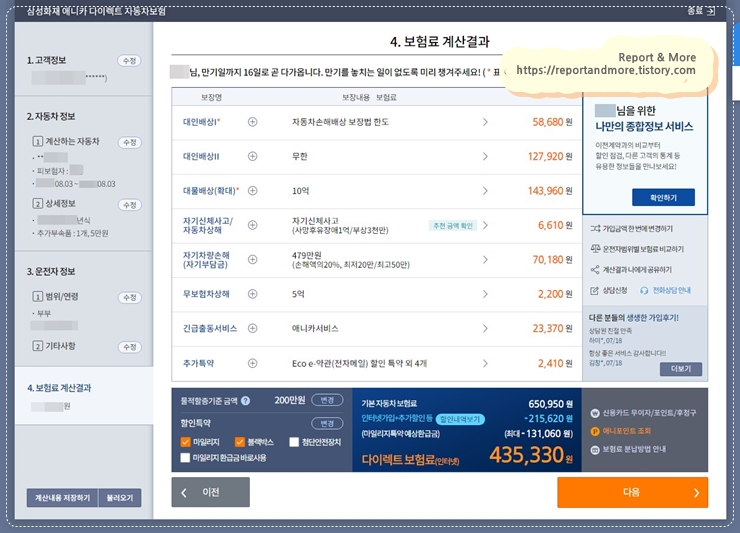Image resolution: width=740 pixels, height=533 pixels.
Task: Expand the 추가특약 plus icon
Action: tap(252, 363)
